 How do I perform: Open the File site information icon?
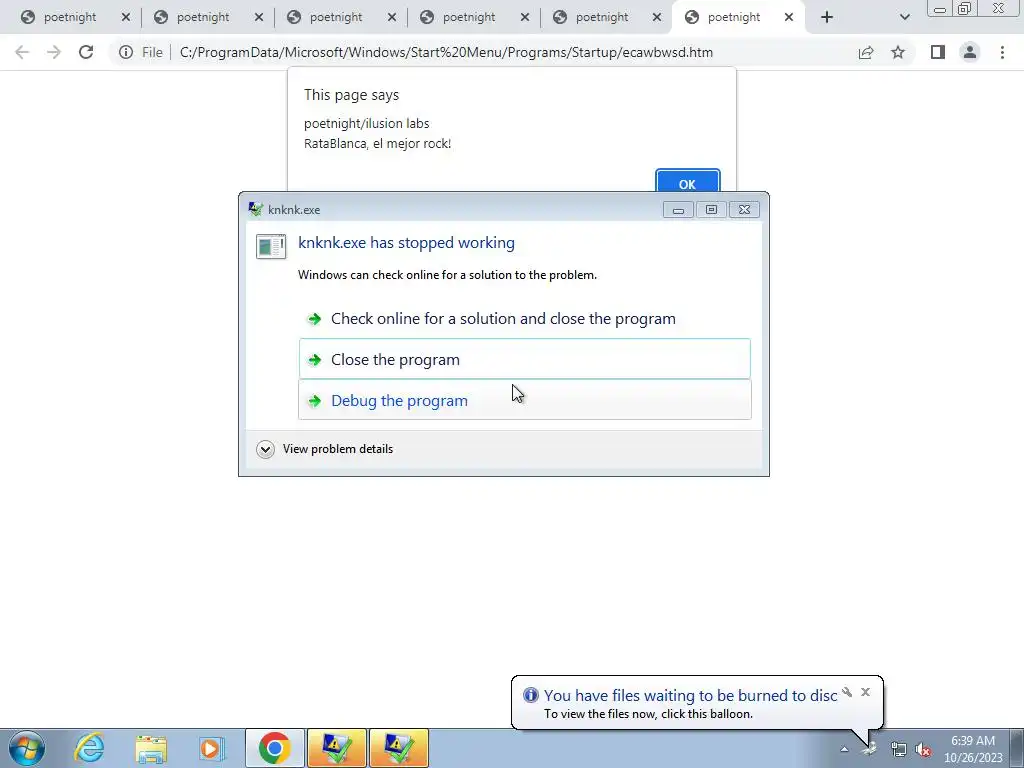126,52
